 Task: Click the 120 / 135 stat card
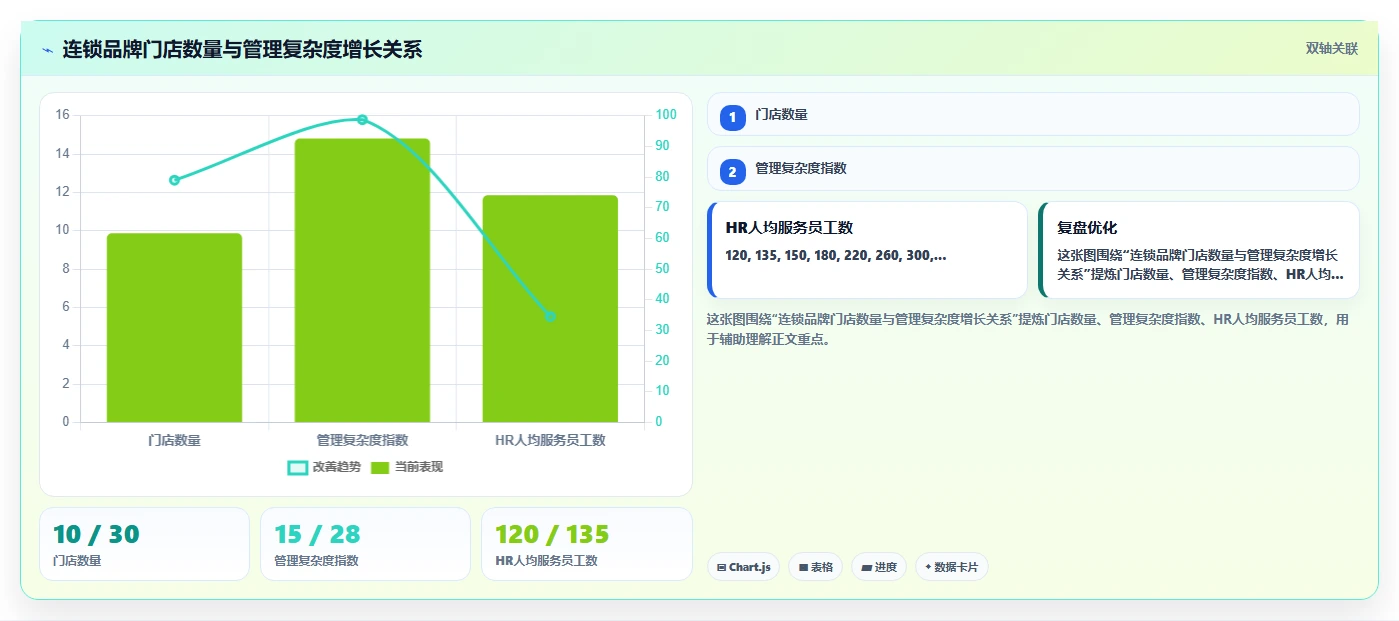587,544
